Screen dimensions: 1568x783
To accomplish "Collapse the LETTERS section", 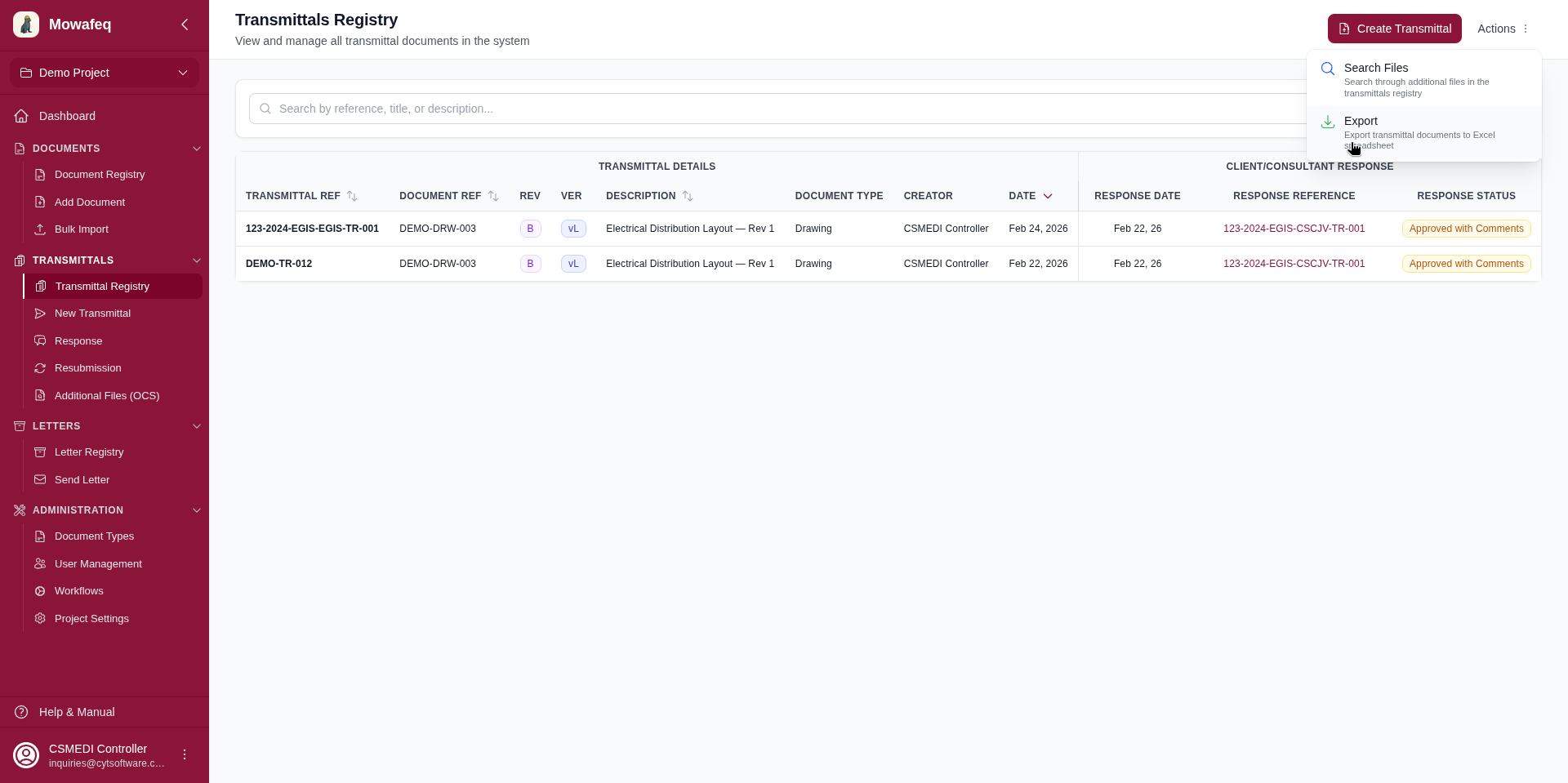I will pos(197,425).
